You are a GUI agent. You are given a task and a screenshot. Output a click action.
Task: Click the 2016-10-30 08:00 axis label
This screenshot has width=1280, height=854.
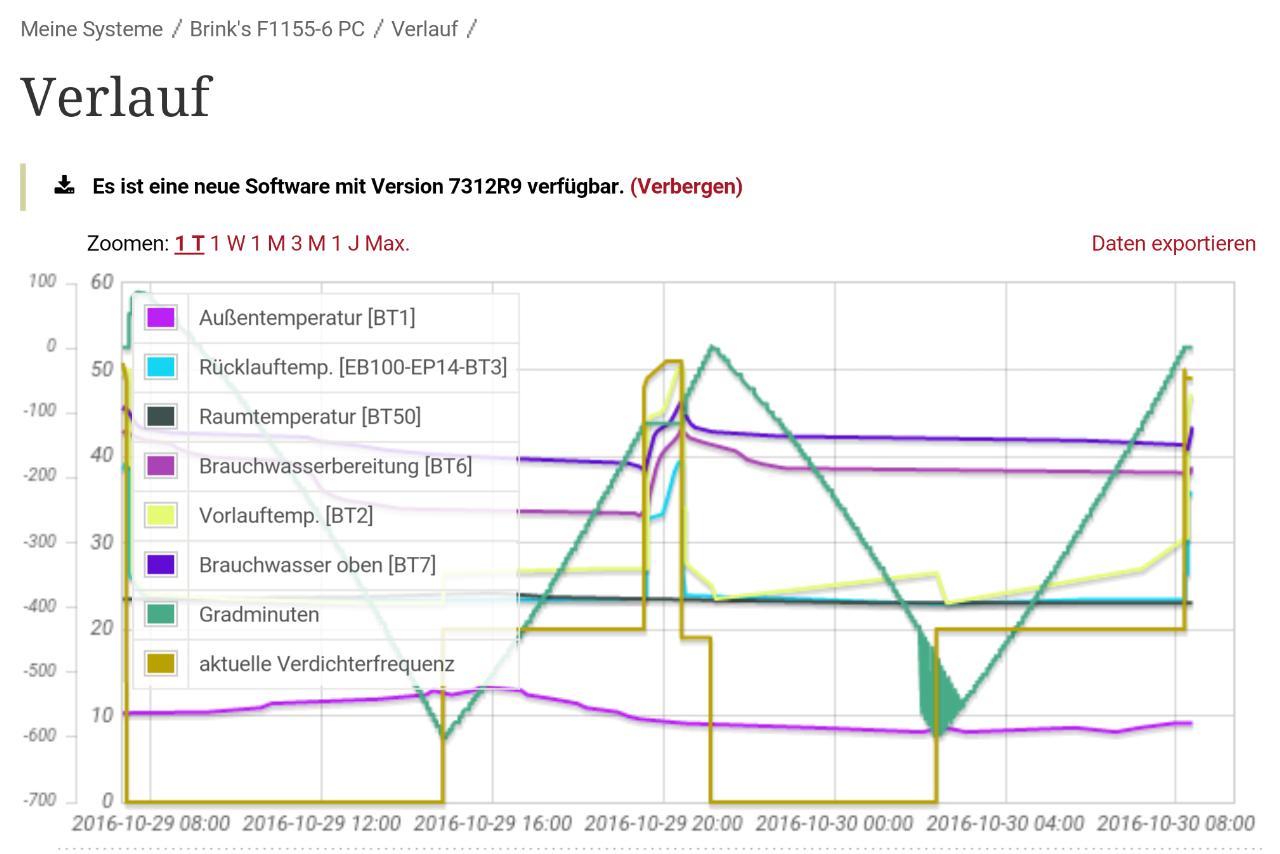[1176, 824]
